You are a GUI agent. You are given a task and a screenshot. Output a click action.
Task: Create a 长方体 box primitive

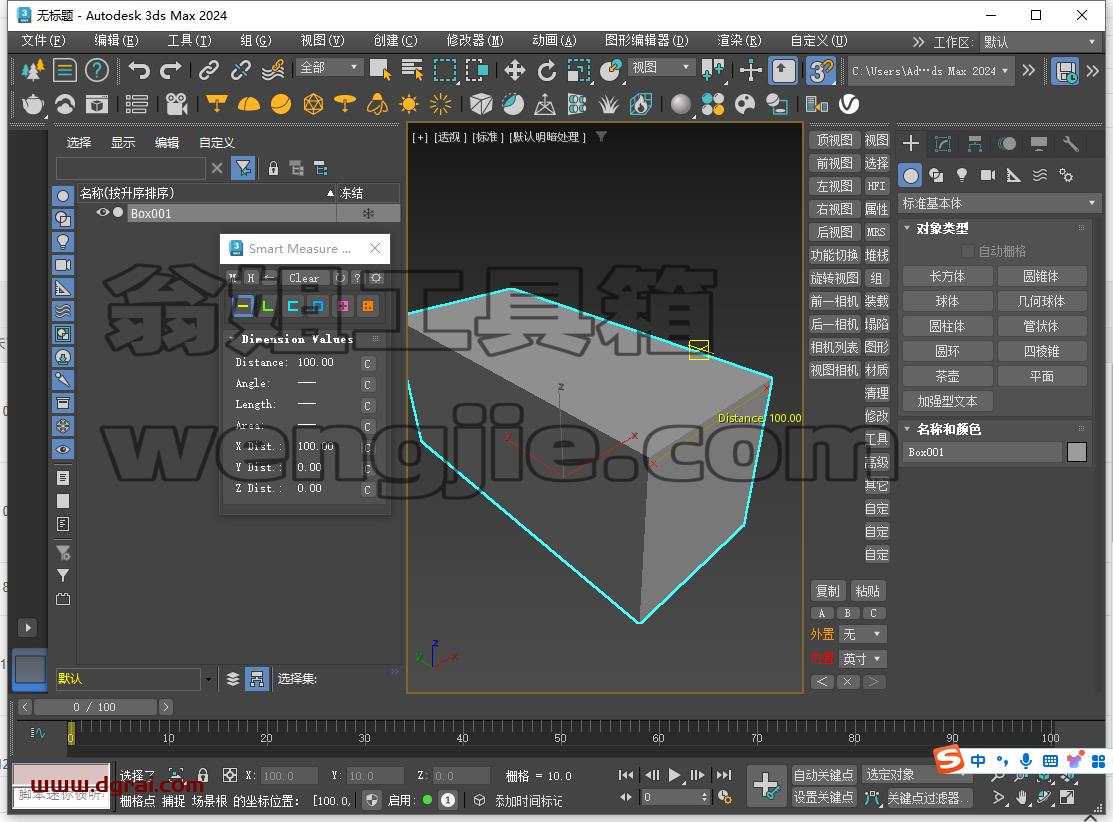[948, 276]
